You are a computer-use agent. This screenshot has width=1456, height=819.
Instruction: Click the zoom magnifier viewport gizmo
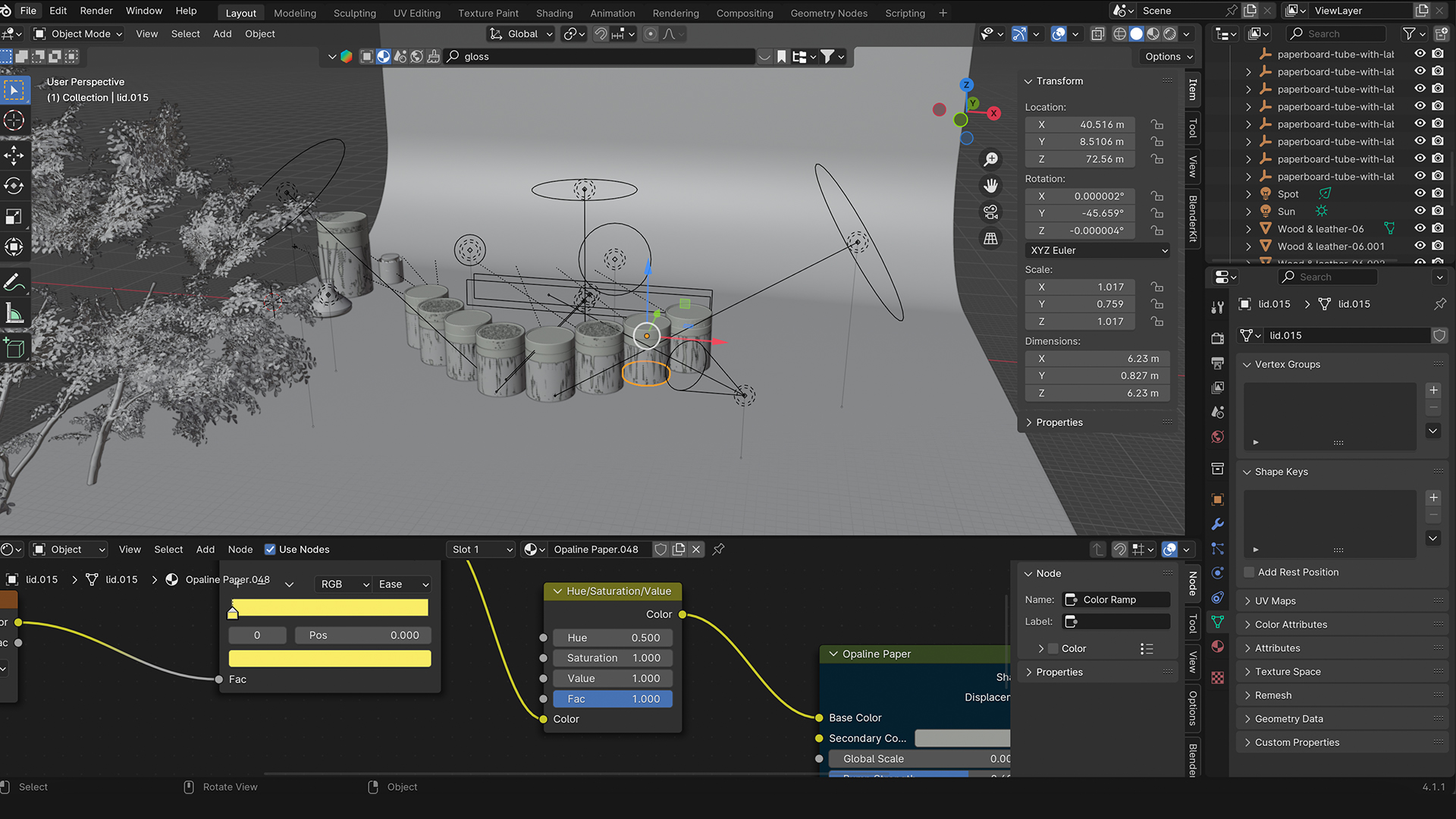tap(990, 159)
